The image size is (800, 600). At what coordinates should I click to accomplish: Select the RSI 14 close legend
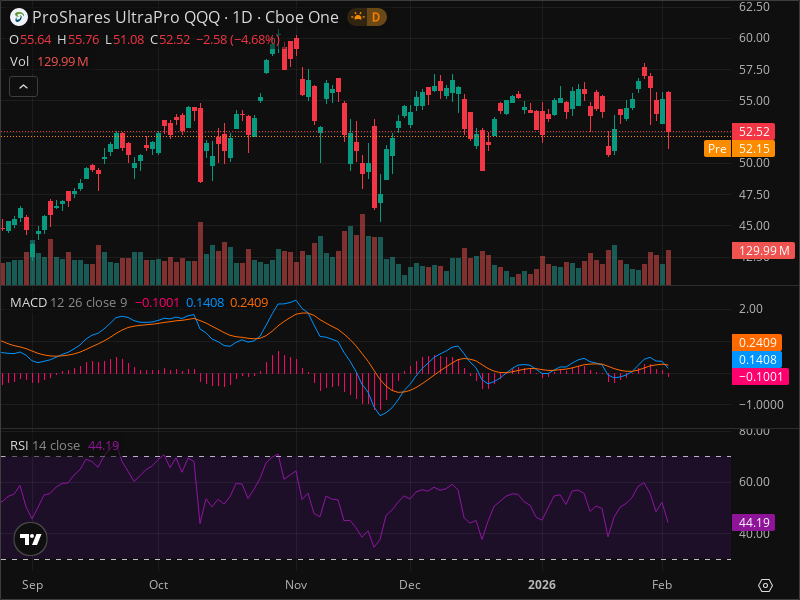pyautogui.click(x=45, y=445)
